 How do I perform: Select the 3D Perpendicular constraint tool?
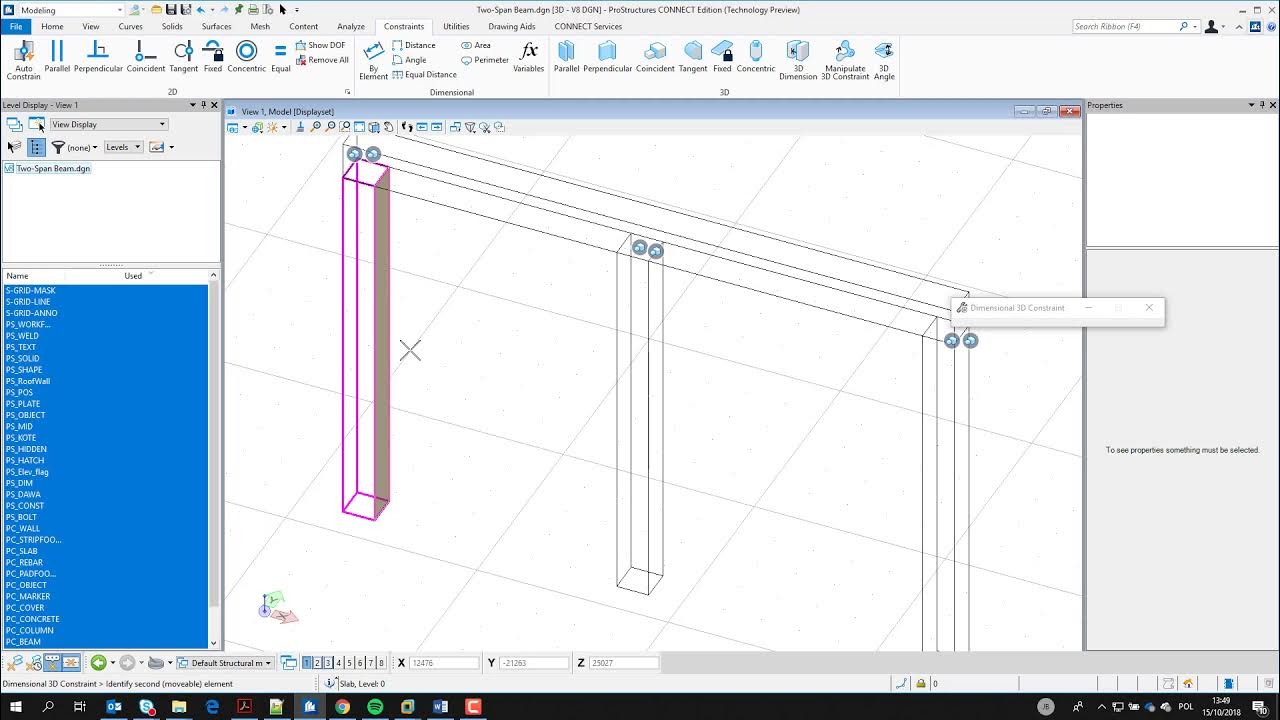(607, 58)
